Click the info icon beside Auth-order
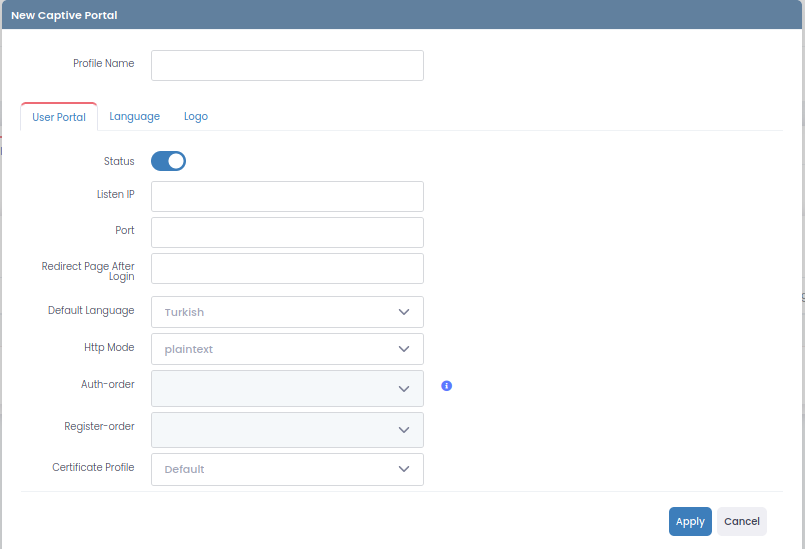Viewport: 805px width, 549px height. pos(446,385)
